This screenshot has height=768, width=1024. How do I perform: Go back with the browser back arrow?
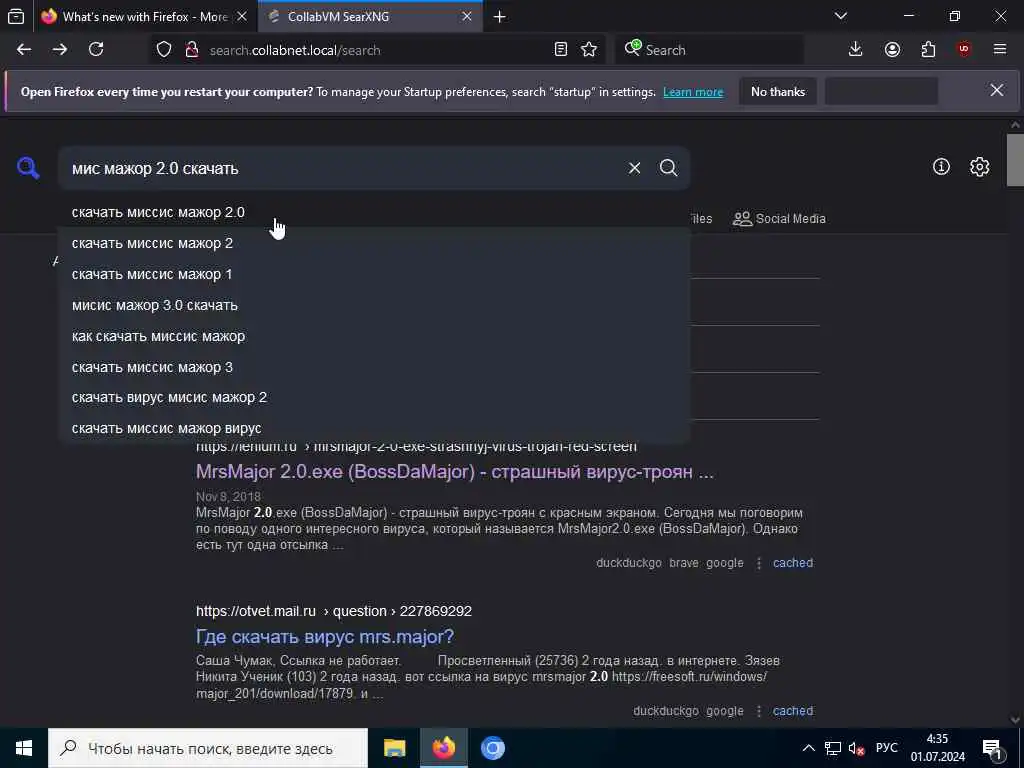[24, 50]
